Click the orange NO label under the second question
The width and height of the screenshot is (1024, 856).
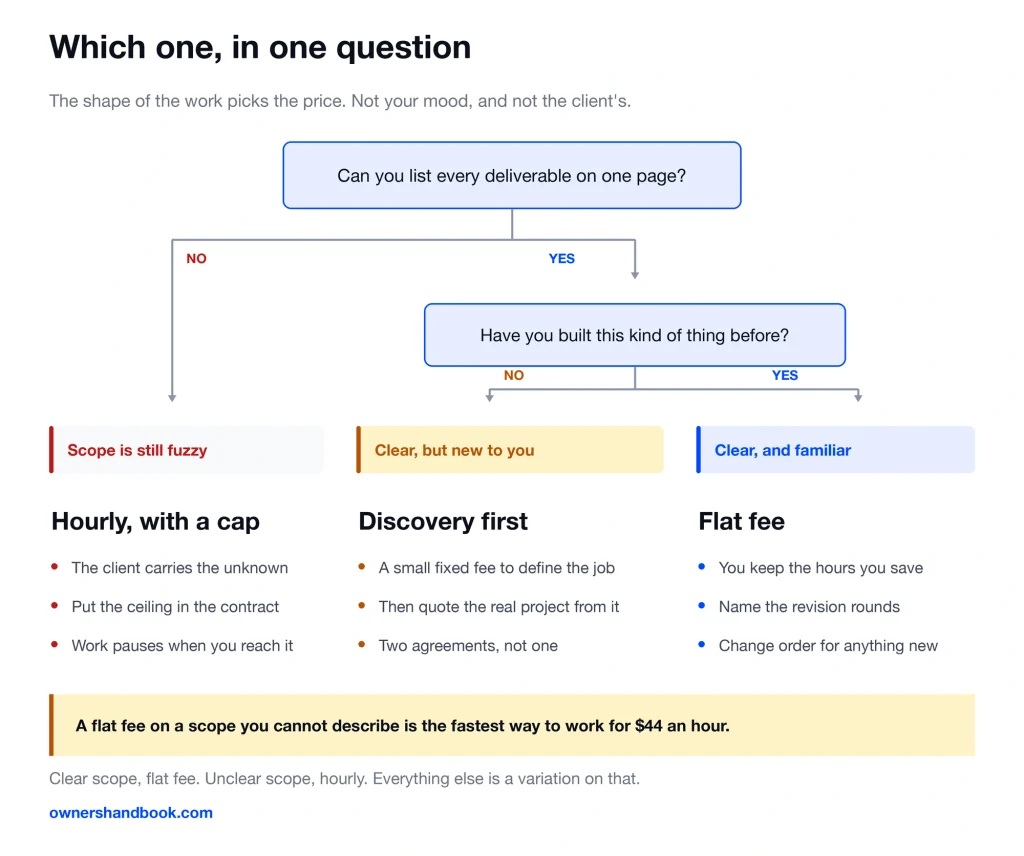pyautogui.click(x=513, y=375)
